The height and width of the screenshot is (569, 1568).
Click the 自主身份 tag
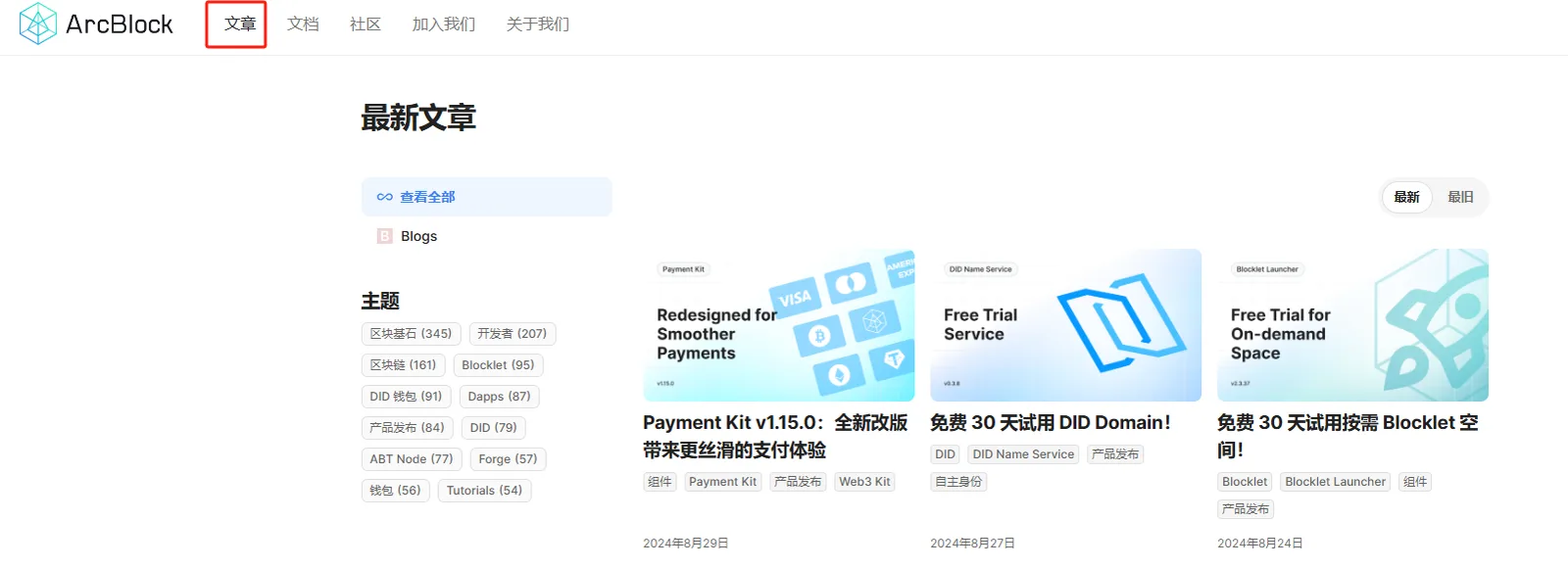pyautogui.click(x=959, y=482)
